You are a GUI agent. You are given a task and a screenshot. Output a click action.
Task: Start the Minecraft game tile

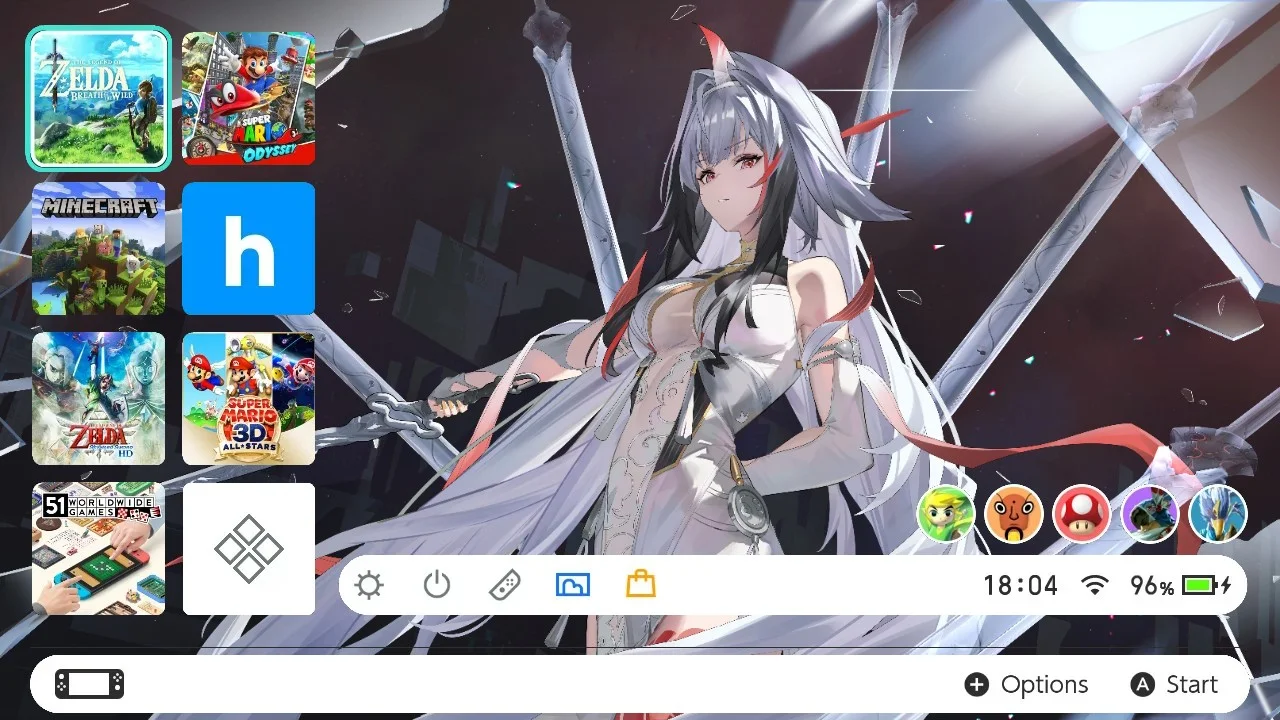tap(98, 248)
